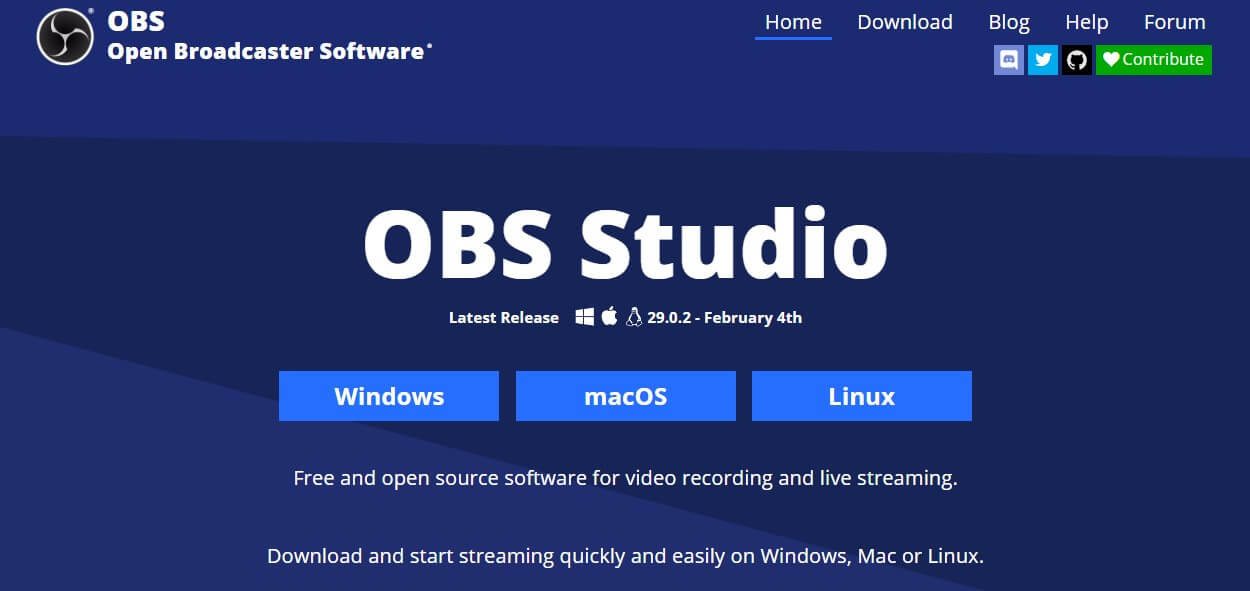
Task: Open the Download navigation item
Action: click(904, 21)
